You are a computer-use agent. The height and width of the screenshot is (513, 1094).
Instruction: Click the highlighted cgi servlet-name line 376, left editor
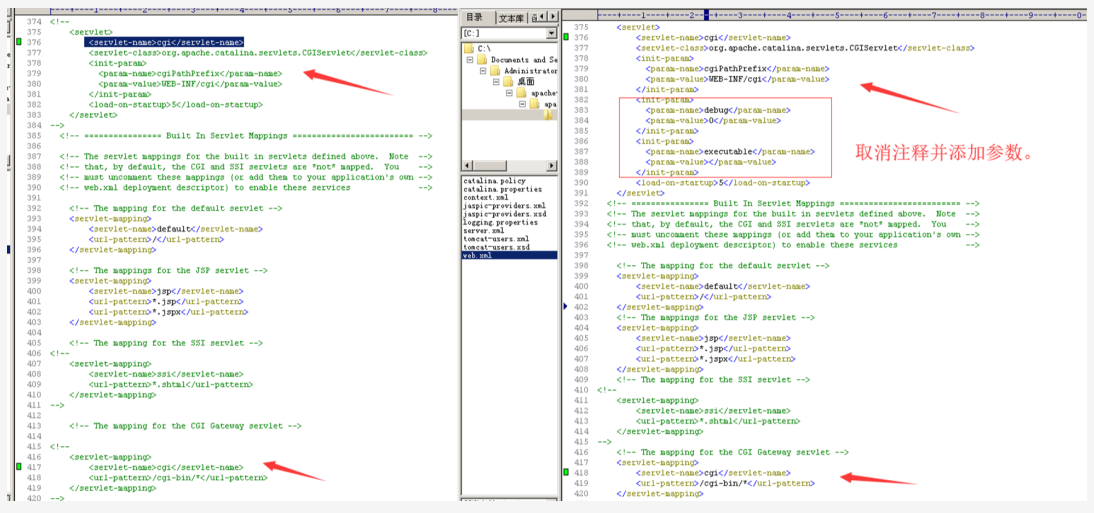(165, 42)
